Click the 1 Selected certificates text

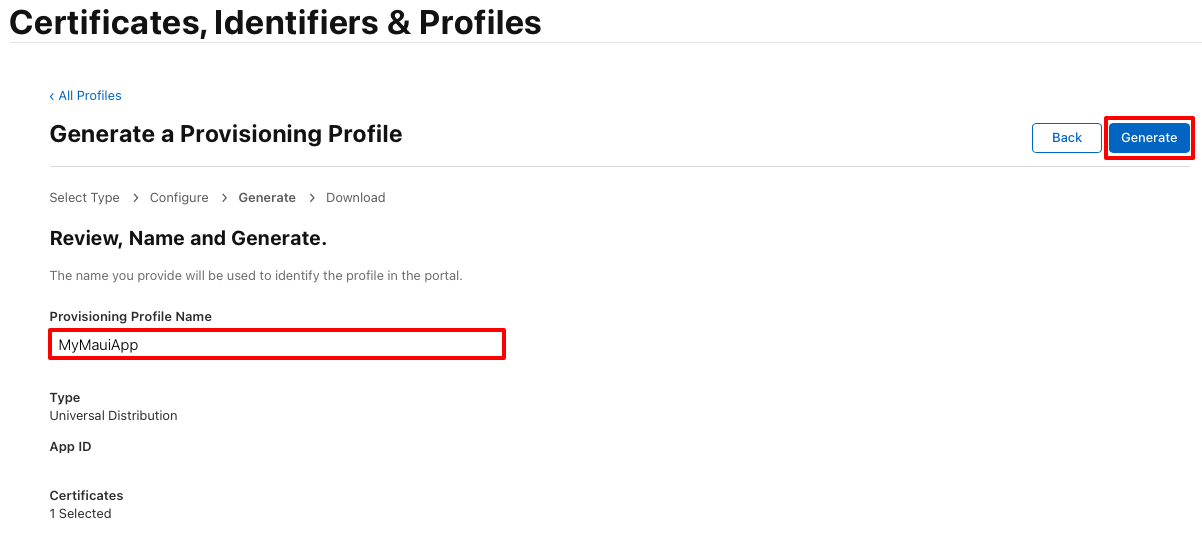[80, 514]
